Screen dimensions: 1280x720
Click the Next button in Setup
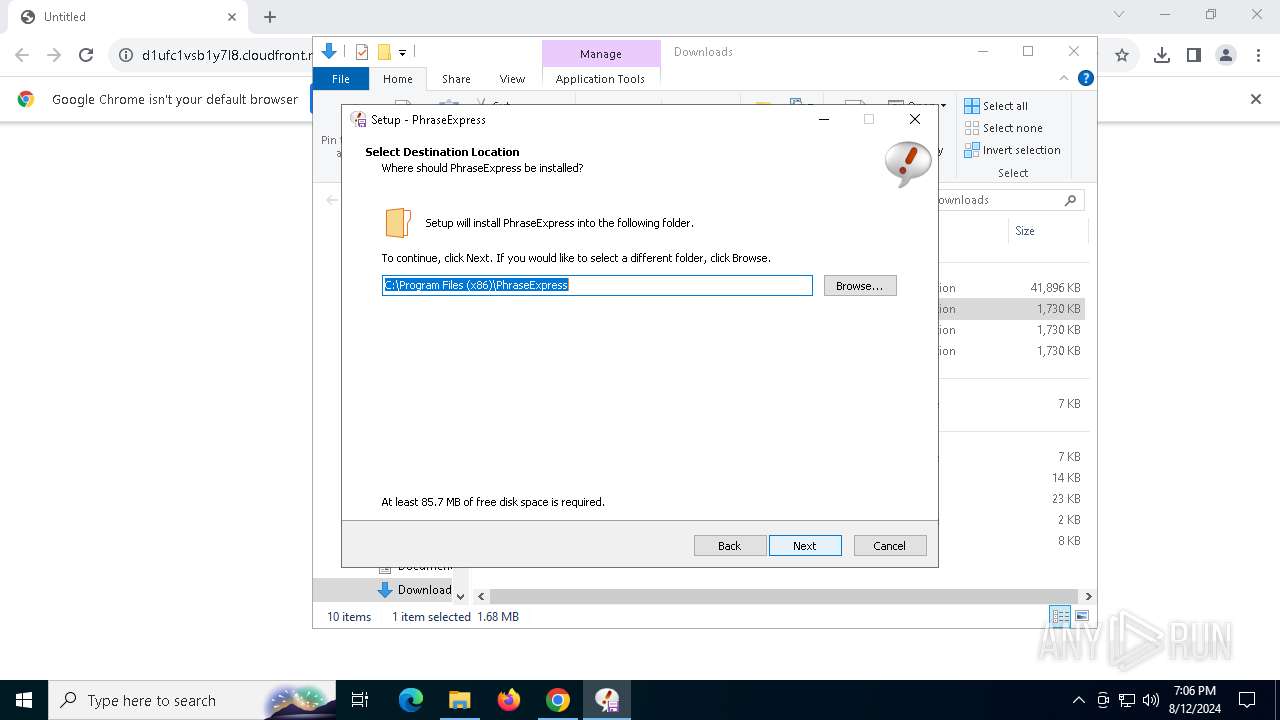point(805,546)
